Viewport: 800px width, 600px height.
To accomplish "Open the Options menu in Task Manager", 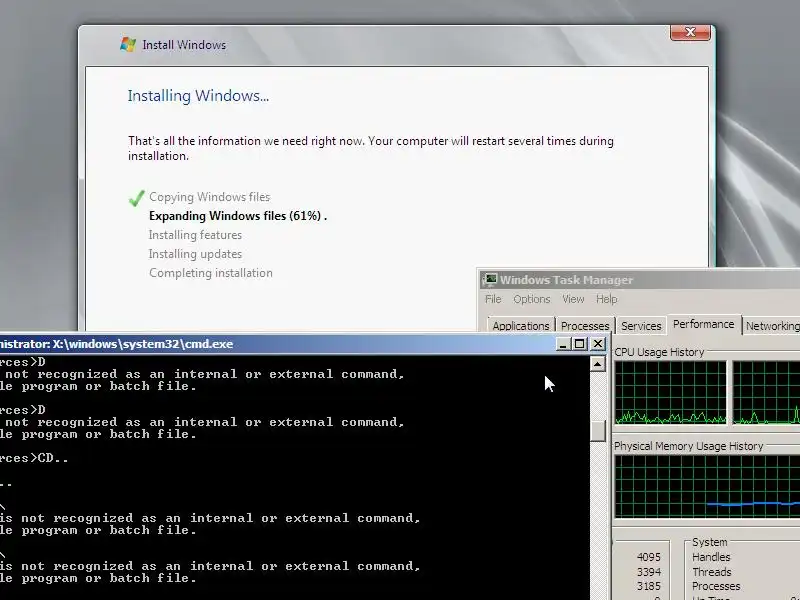I will pyautogui.click(x=532, y=299).
